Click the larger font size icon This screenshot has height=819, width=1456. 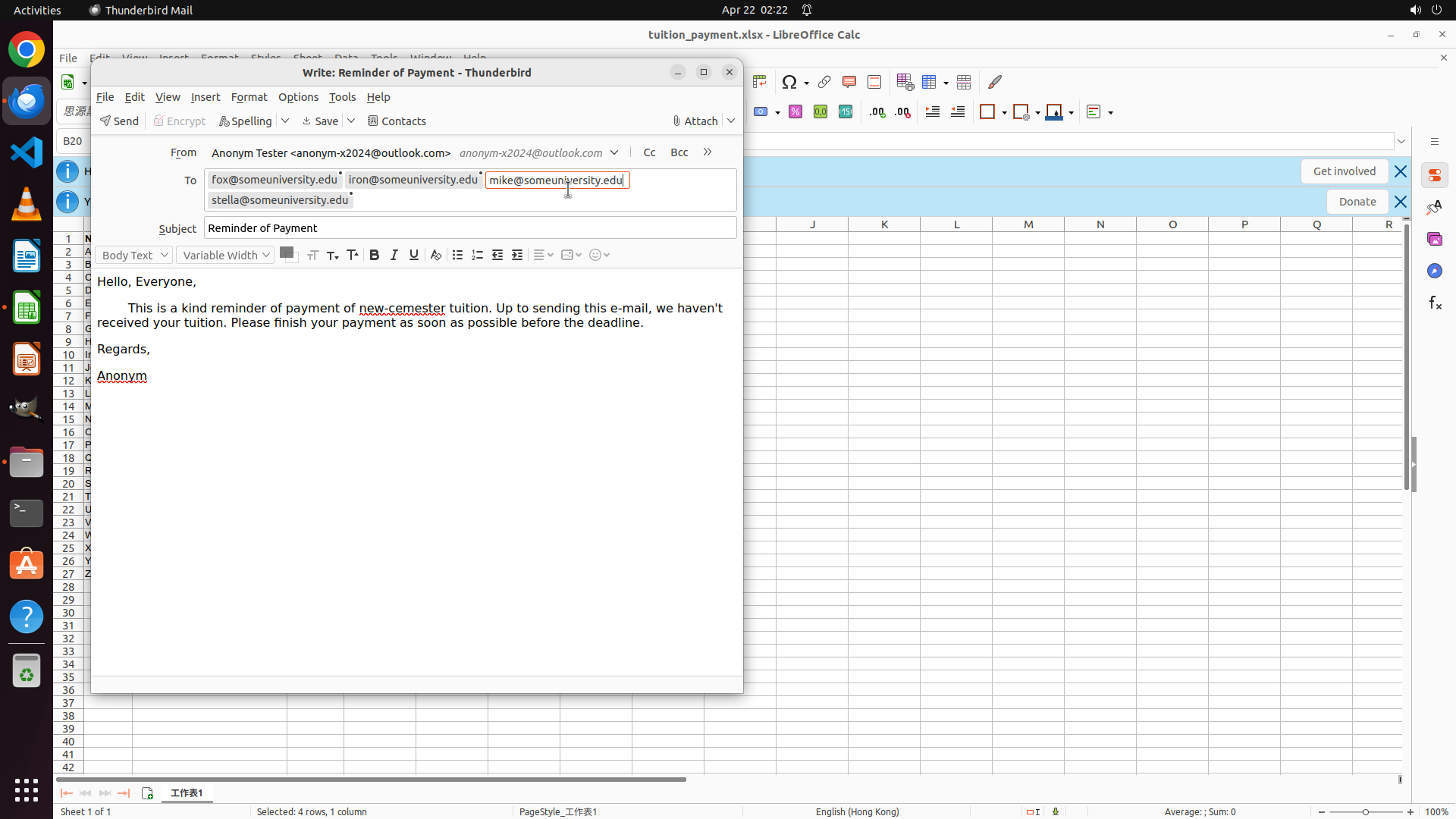pyautogui.click(x=353, y=255)
